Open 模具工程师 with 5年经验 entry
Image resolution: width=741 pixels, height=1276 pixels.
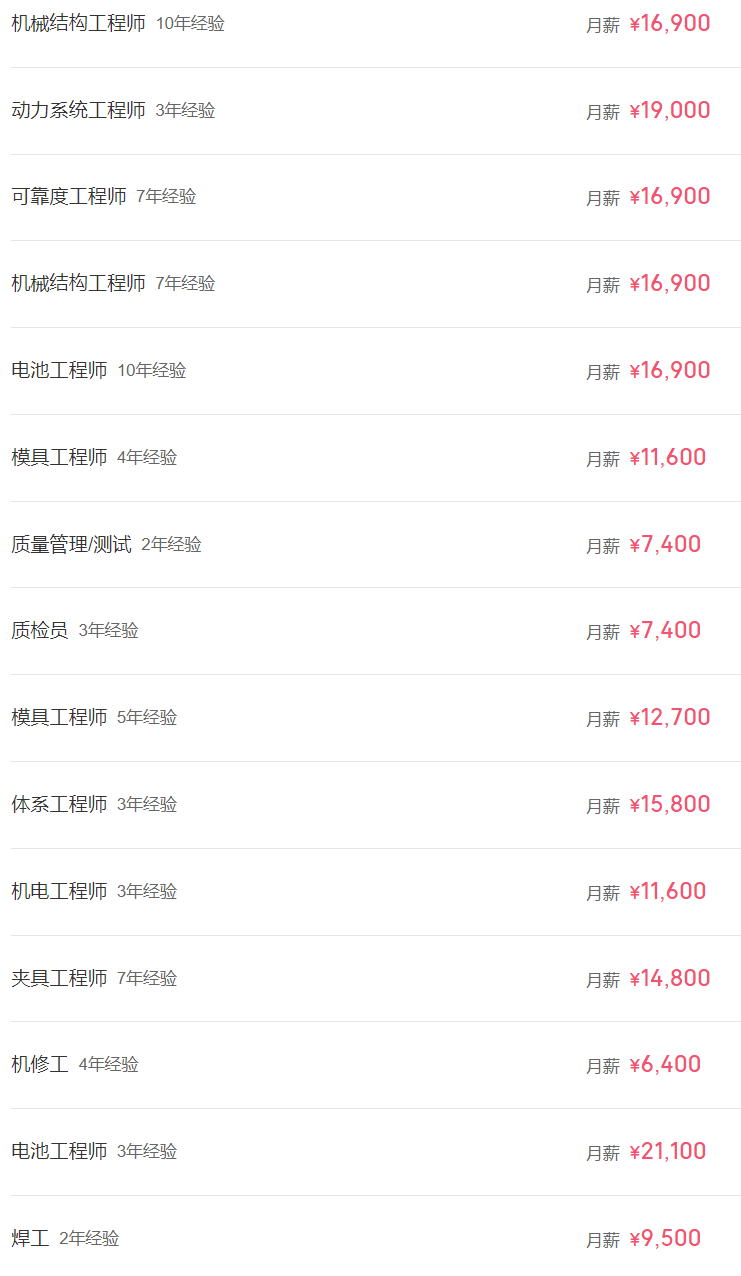[59, 718]
